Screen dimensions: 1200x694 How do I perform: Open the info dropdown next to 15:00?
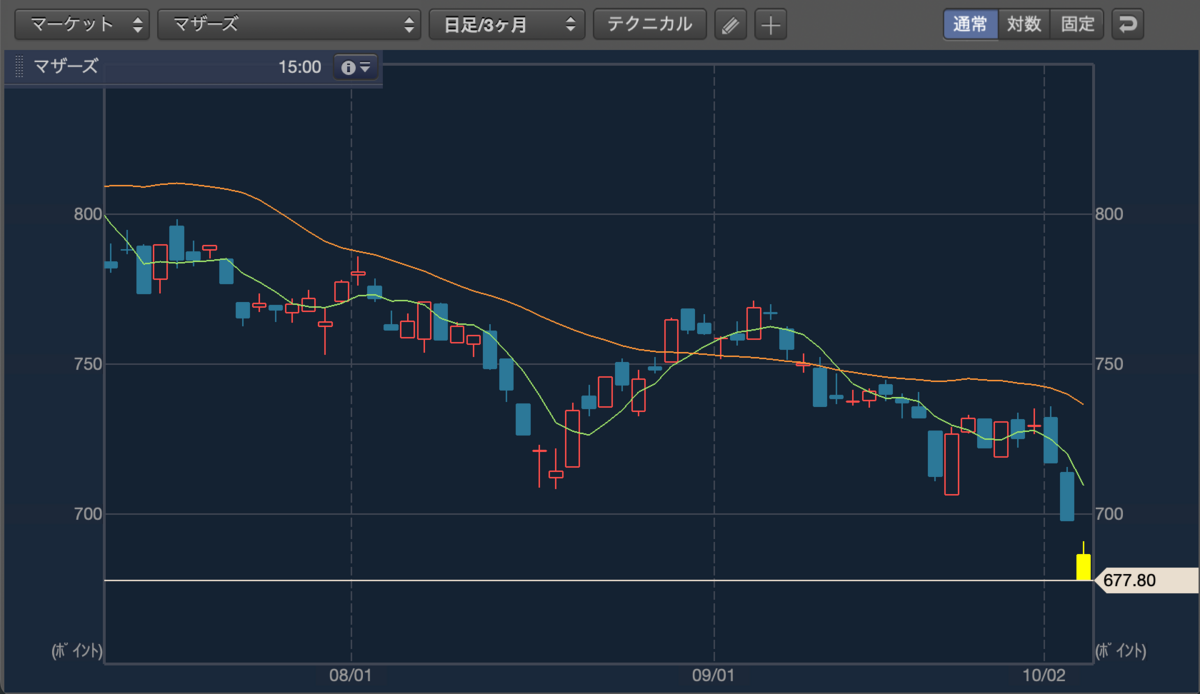point(356,68)
